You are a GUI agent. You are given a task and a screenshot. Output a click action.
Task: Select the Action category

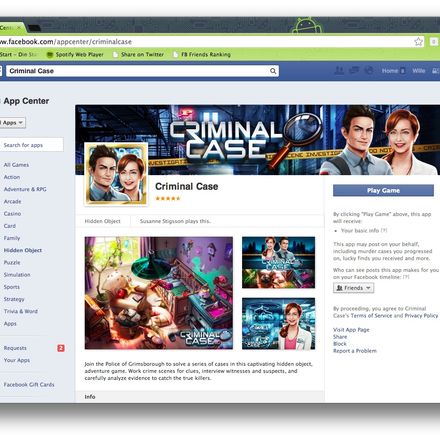coord(12,177)
